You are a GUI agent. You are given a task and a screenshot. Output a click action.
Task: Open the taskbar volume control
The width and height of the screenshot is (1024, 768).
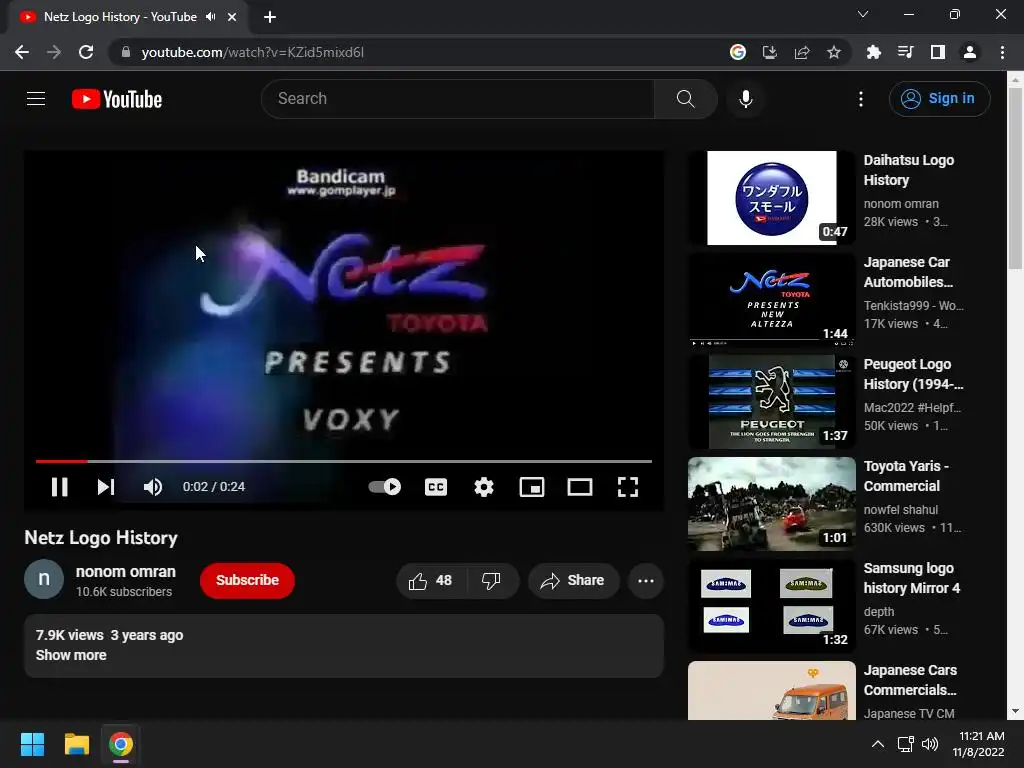[930, 744]
